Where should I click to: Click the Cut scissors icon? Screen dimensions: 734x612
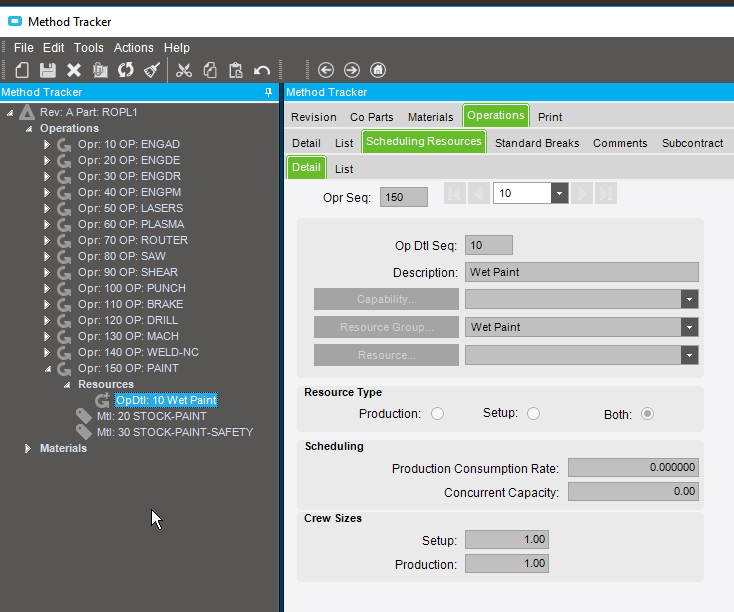point(183,70)
